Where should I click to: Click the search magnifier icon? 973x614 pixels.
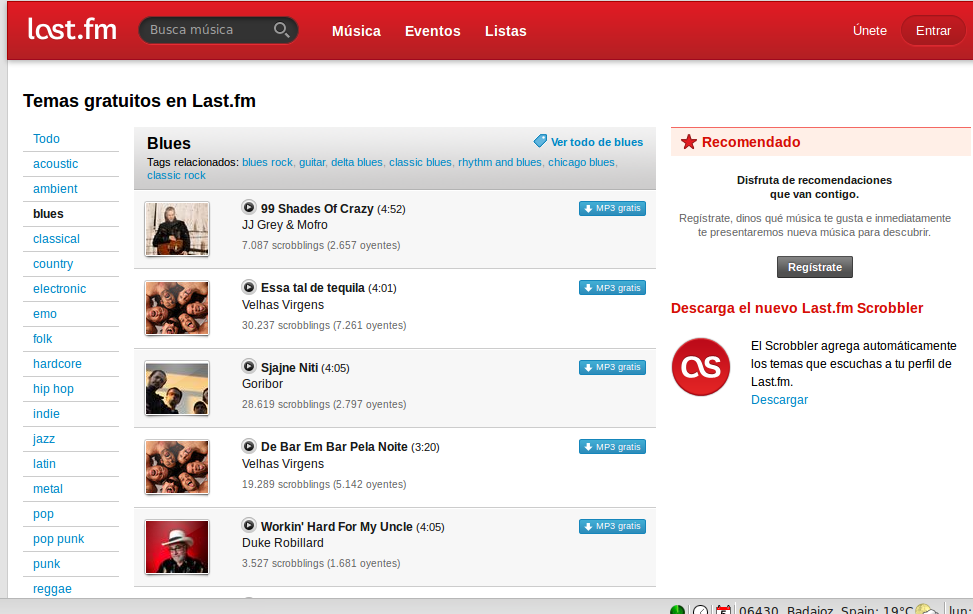(x=282, y=30)
